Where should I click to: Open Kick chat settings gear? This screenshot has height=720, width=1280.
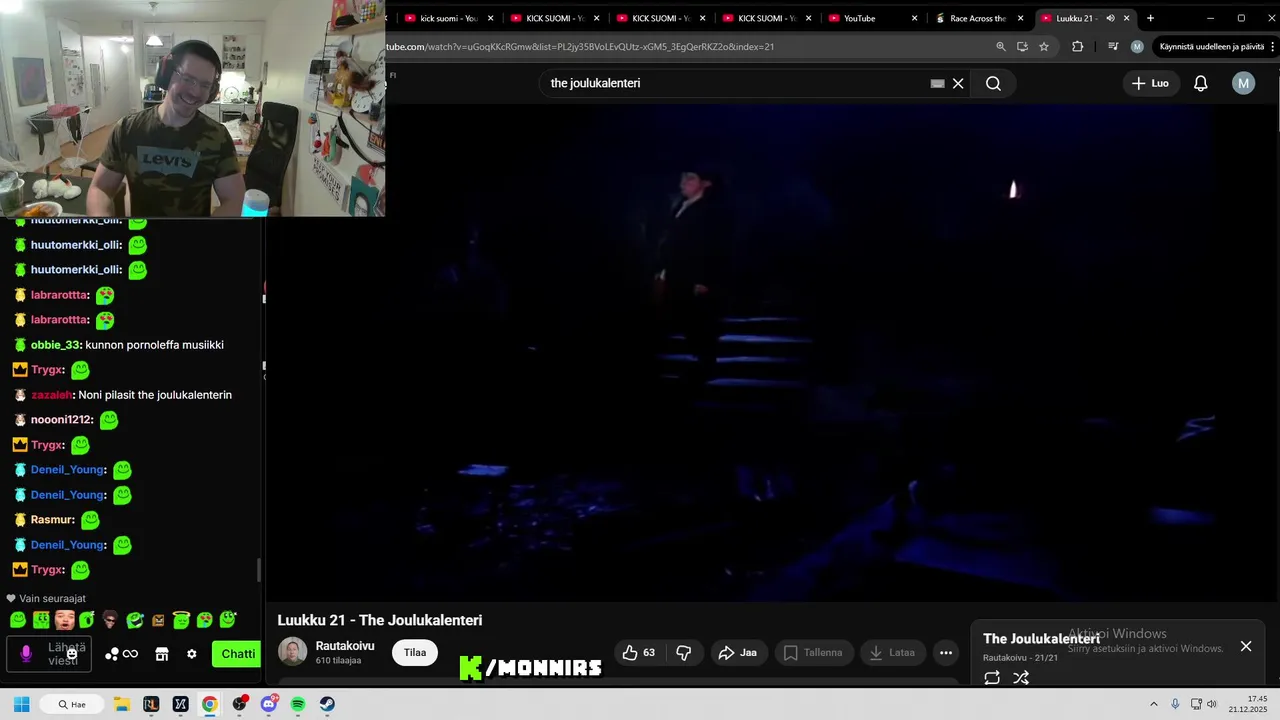tap(192, 654)
